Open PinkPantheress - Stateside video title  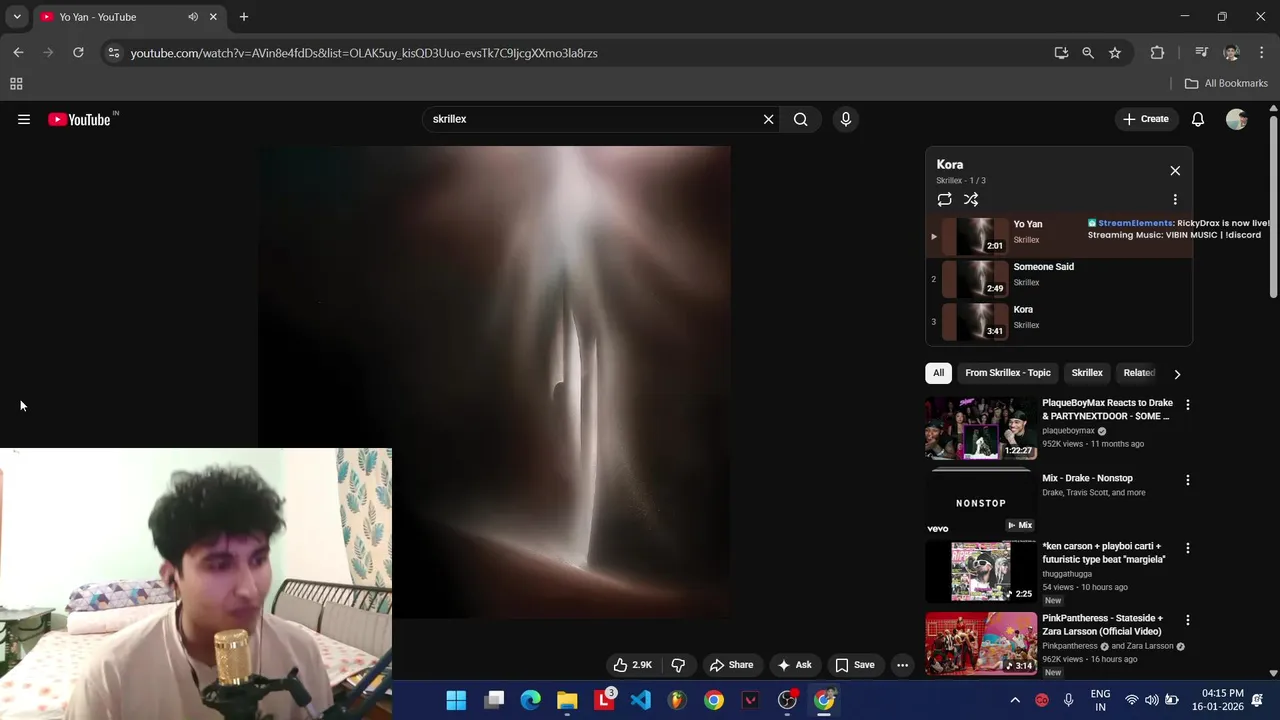1102,625
